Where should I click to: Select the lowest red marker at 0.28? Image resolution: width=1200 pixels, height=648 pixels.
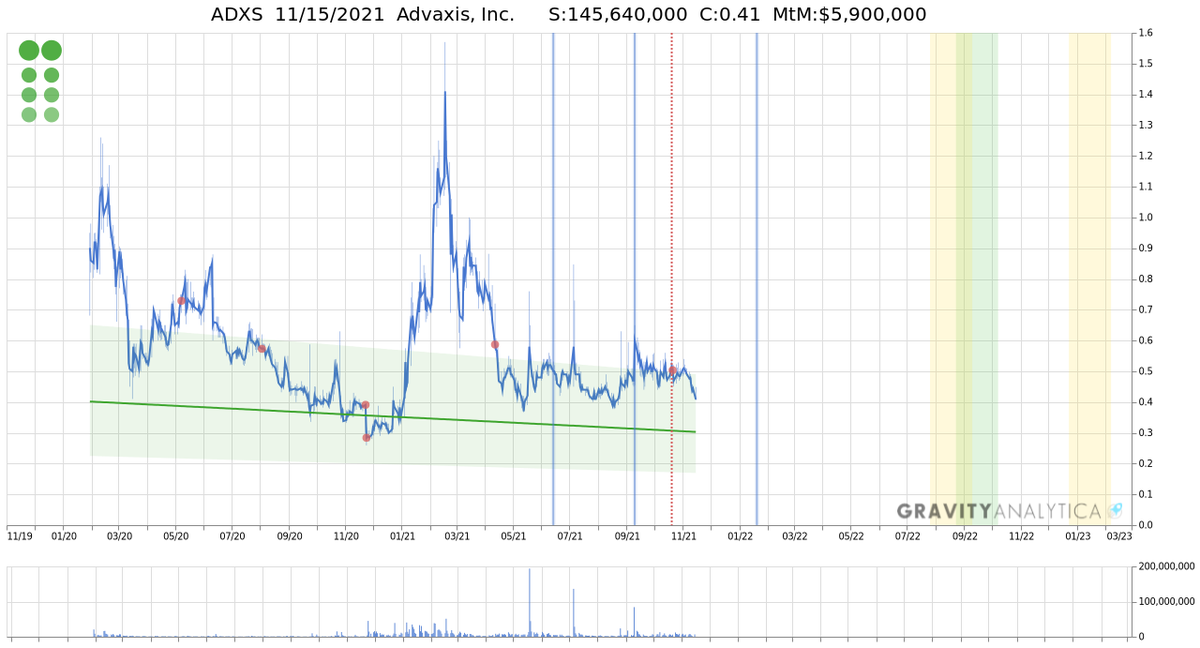pos(366,438)
